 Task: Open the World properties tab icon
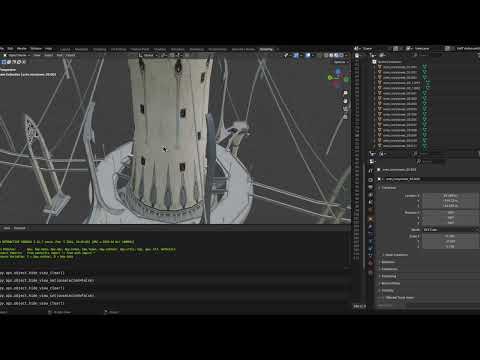click(371, 211)
